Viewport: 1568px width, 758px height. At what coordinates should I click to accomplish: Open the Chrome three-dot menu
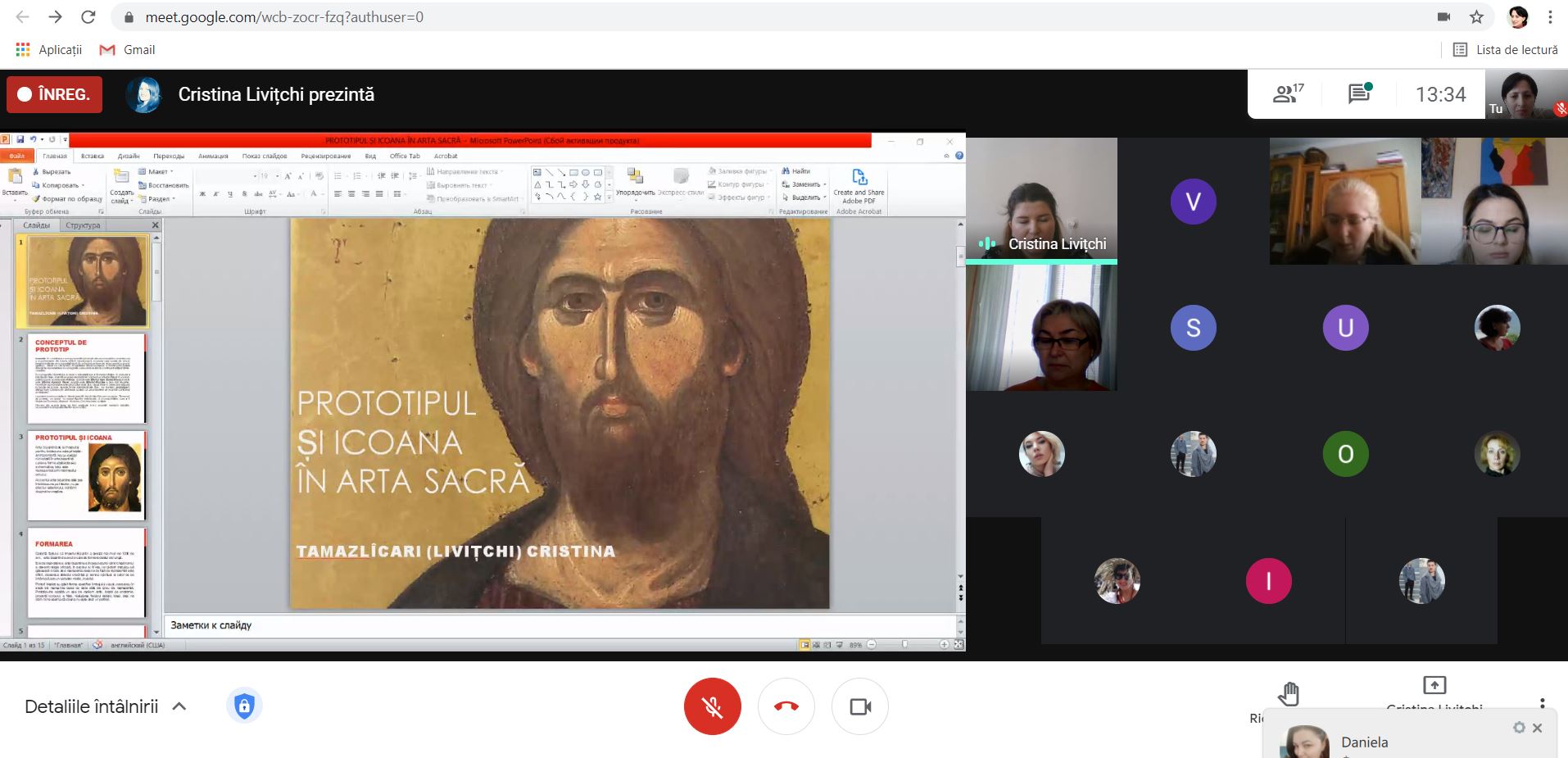tap(1550, 17)
